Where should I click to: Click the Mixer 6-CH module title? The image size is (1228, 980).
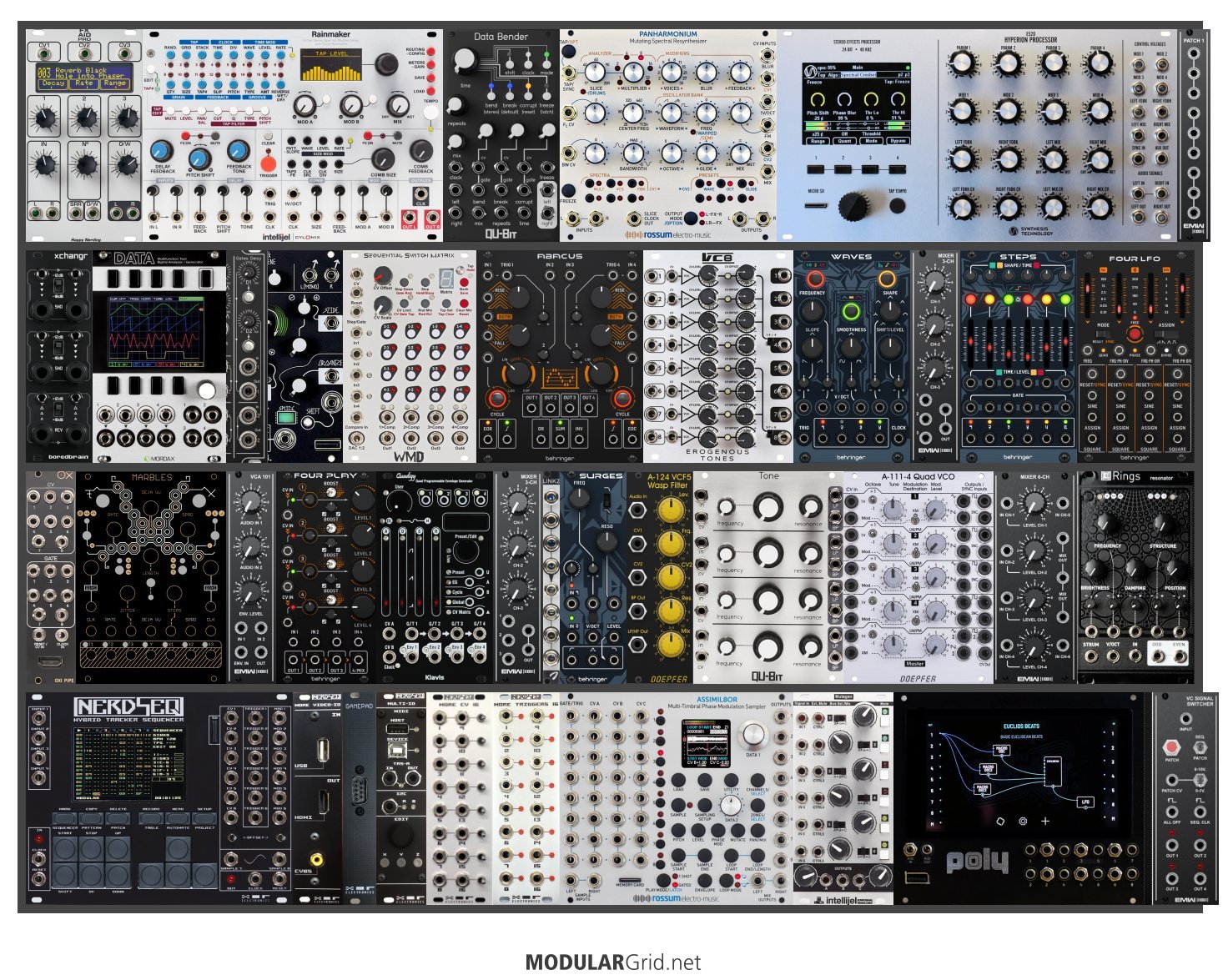(x=1034, y=477)
